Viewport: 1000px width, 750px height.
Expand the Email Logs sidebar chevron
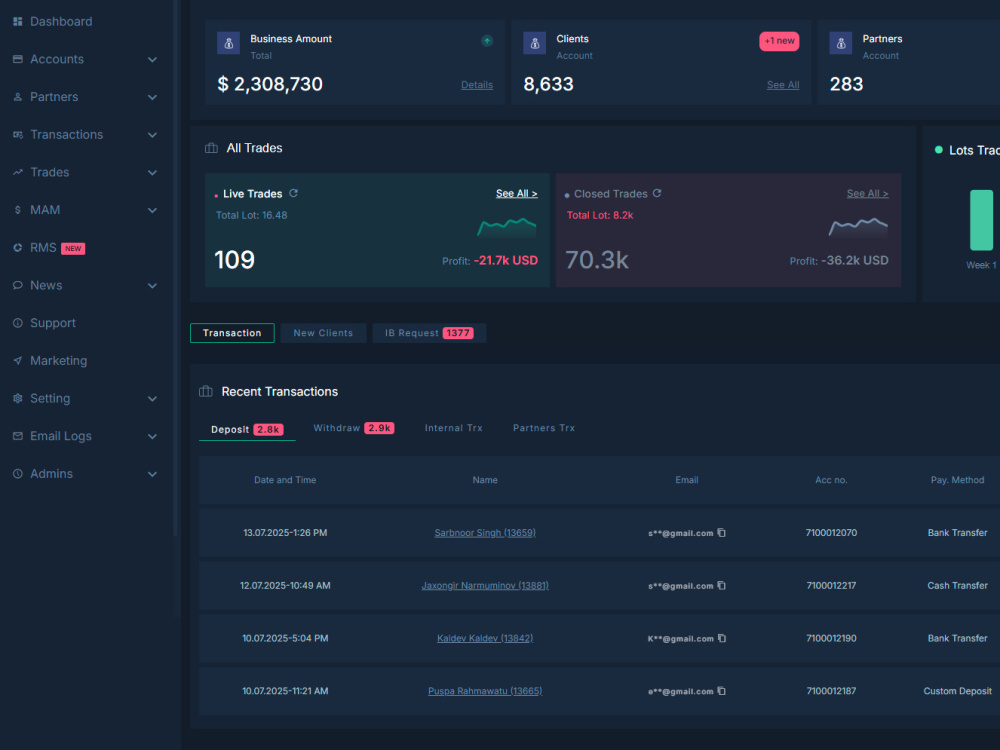tap(152, 436)
